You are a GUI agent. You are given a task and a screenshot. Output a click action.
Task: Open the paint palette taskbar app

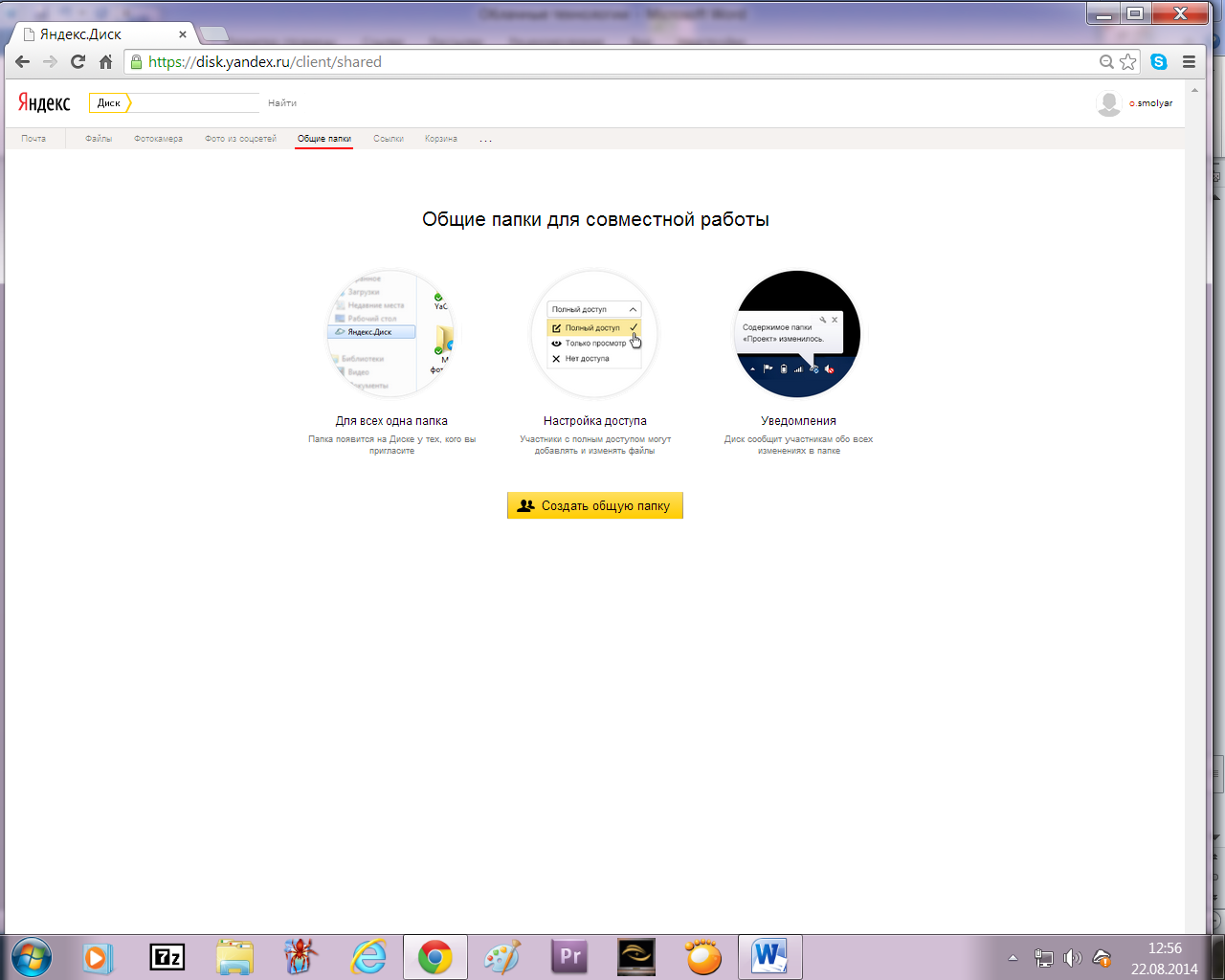pos(502,957)
